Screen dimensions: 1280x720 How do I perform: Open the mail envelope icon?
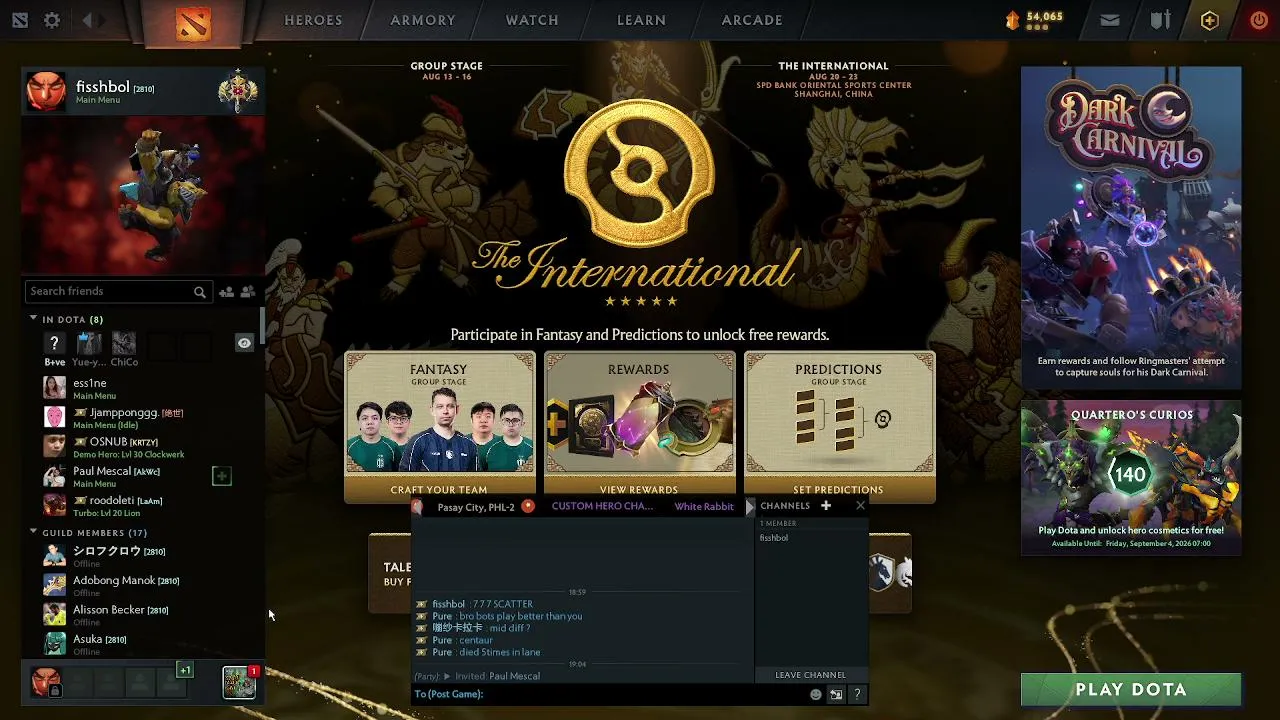1109,20
